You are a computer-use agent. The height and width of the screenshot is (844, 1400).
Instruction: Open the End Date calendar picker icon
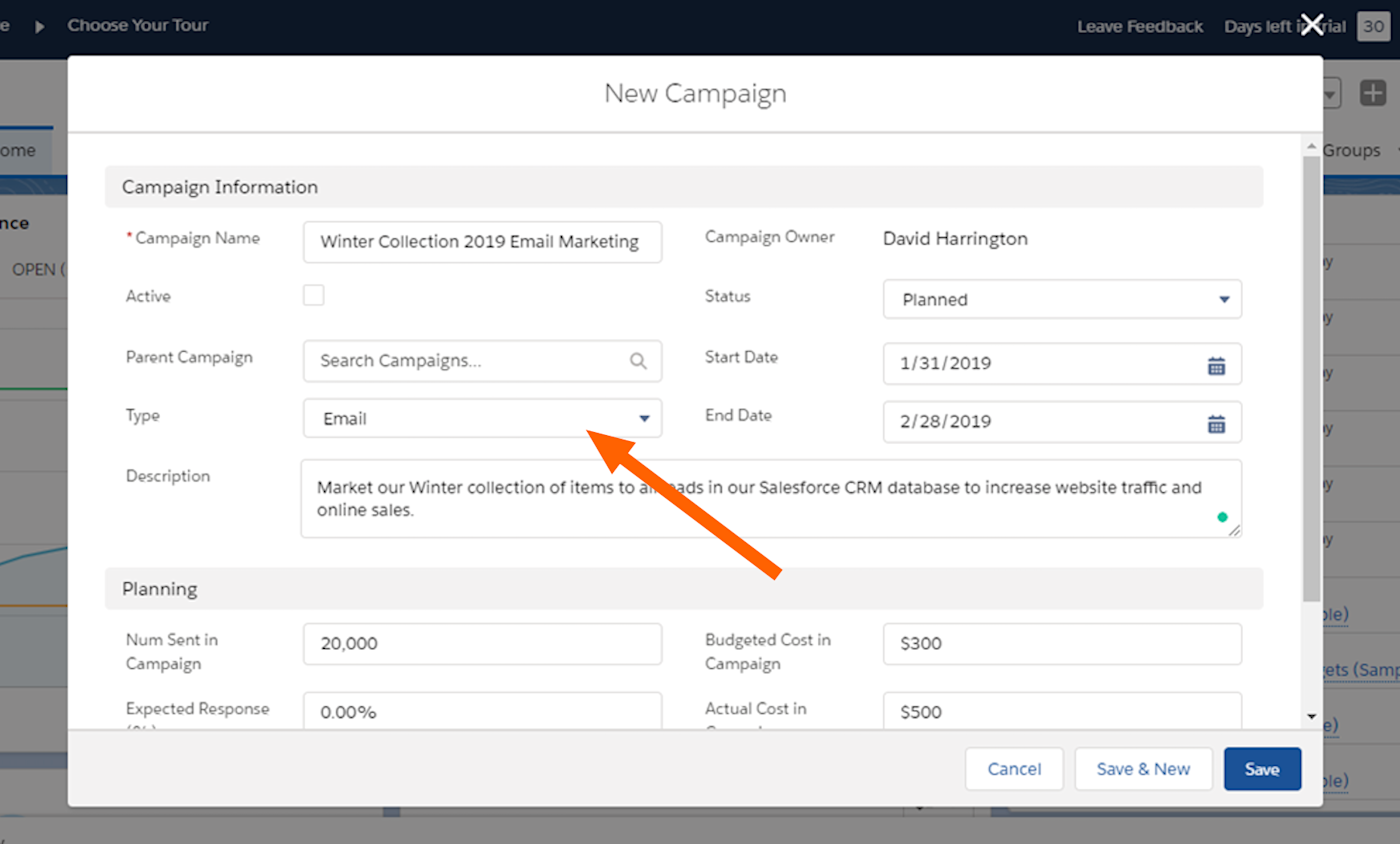[x=1216, y=423]
